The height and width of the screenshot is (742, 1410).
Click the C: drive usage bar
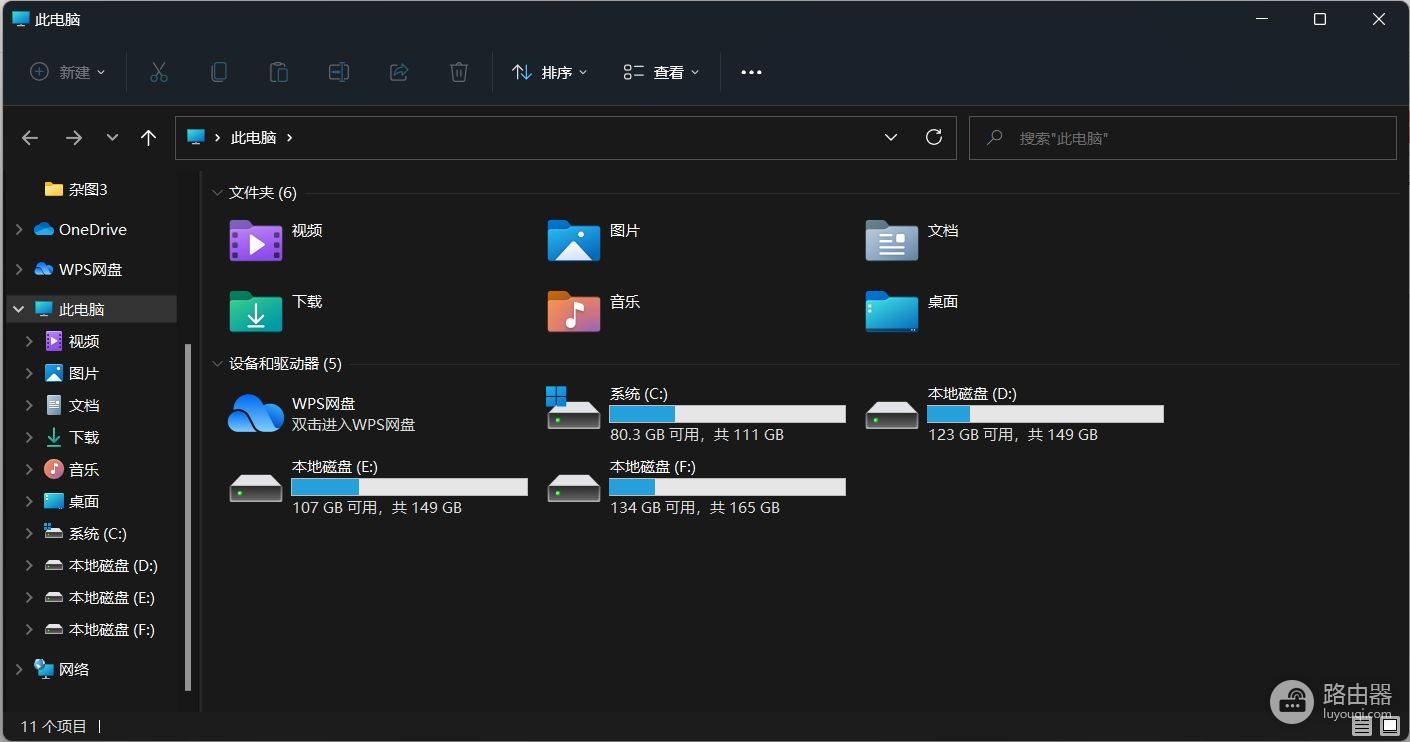click(727, 414)
